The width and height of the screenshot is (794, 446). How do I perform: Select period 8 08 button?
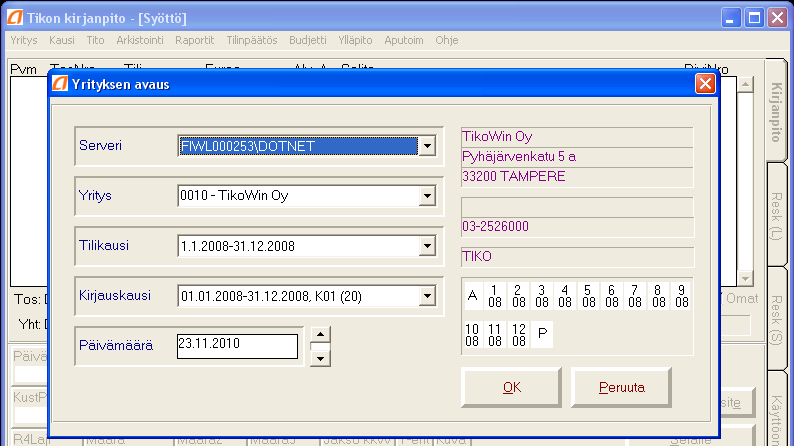point(658,296)
